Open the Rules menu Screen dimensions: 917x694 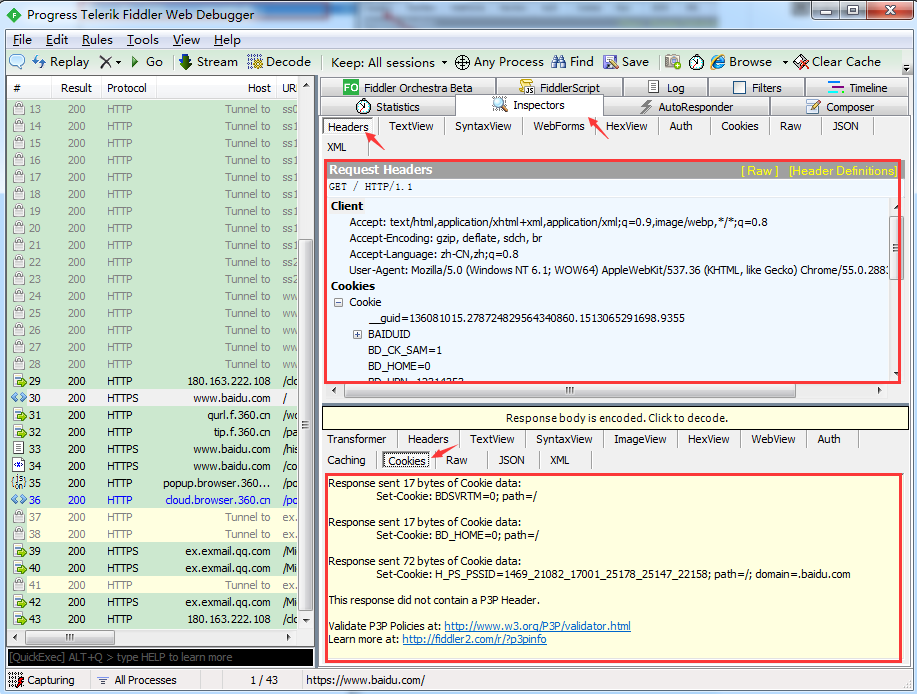(x=97, y=40)
